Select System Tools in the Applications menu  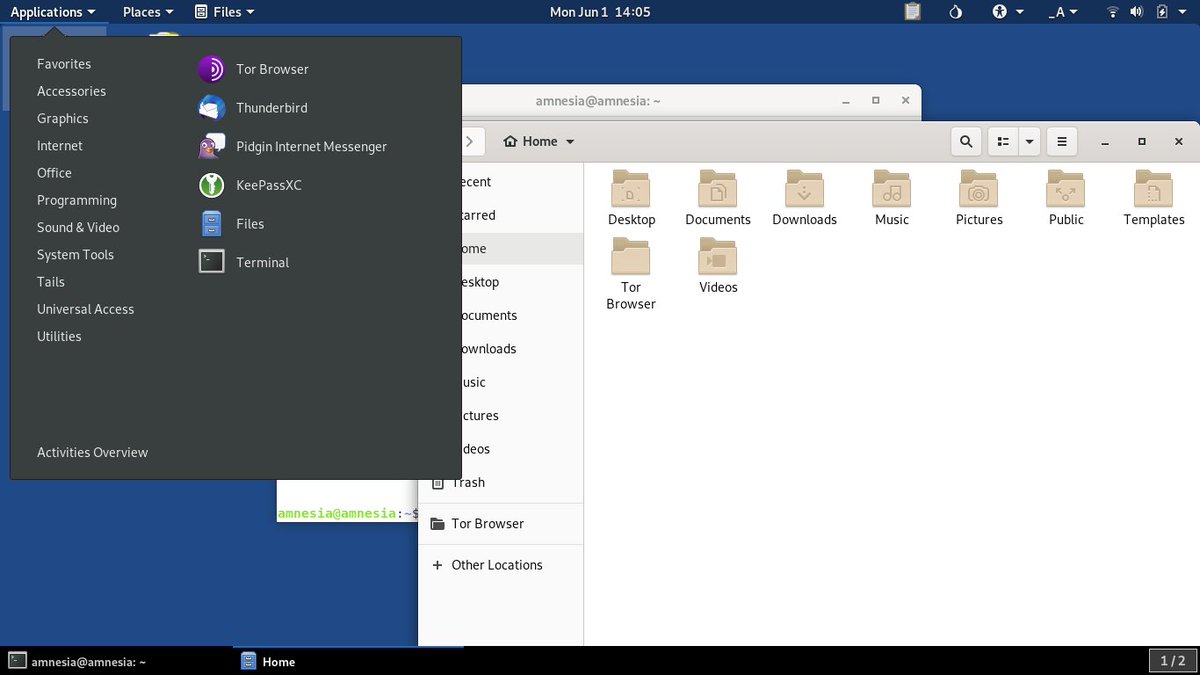[75, 254]
